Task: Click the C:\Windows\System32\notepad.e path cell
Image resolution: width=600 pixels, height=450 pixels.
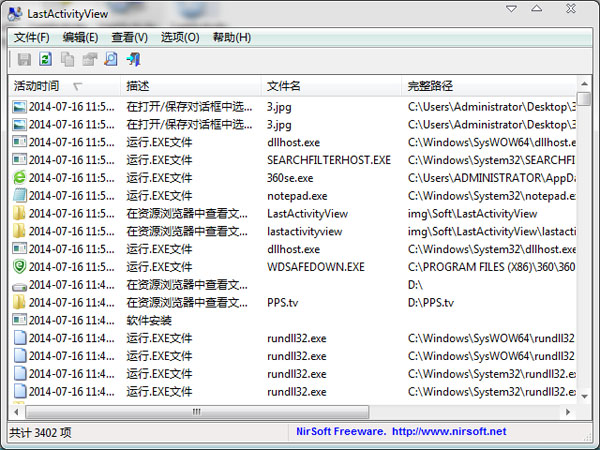Action: 492,196
